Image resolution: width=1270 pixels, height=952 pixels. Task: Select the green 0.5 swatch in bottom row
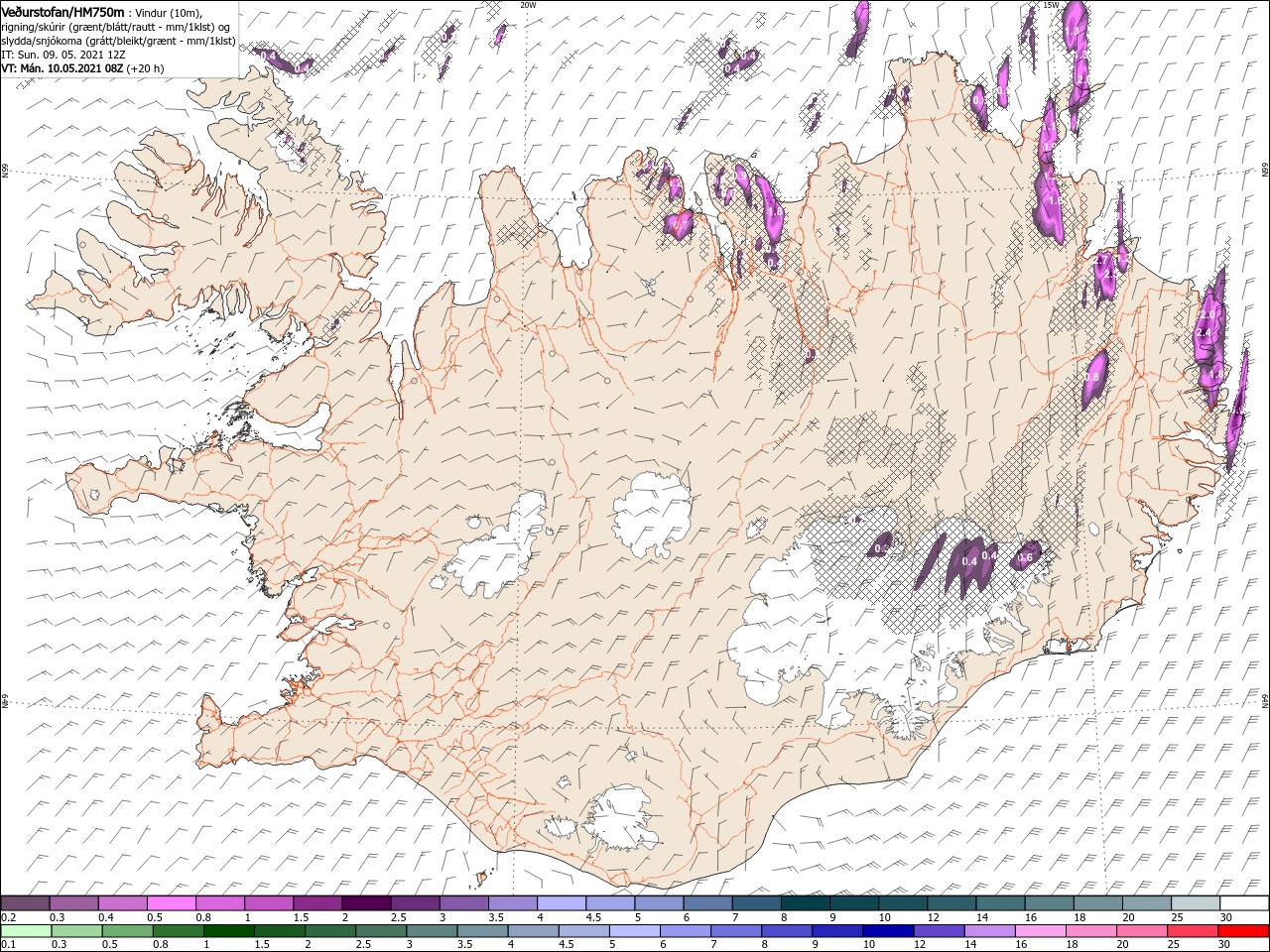[x=127, y=931]
